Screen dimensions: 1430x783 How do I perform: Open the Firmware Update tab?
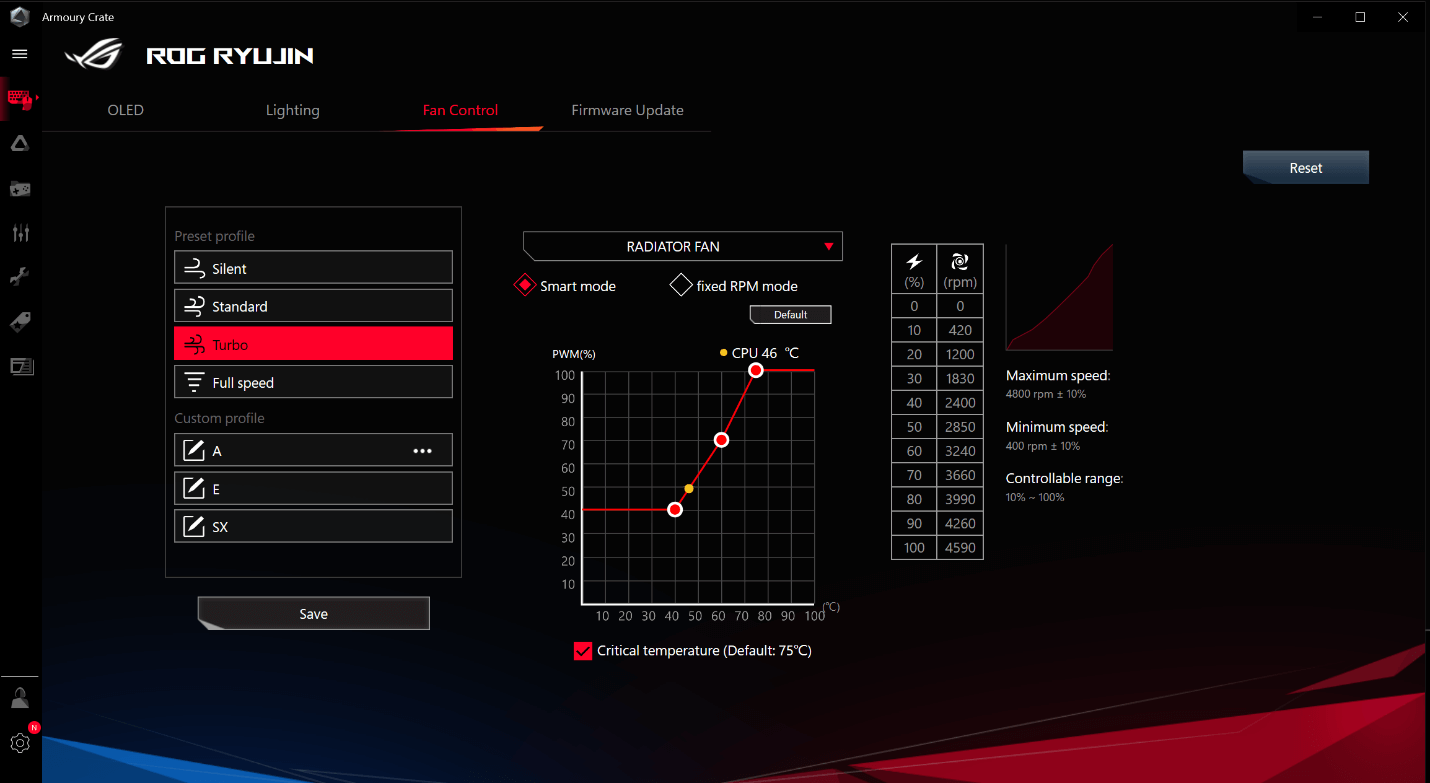[x=628, y=110]
